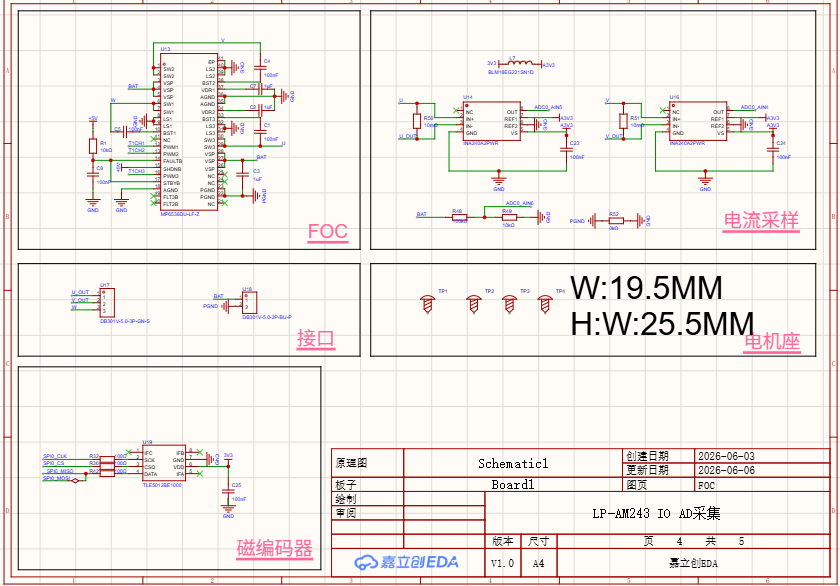840x586 pixels.
Task: Select test point TP4 screw symbol
Action: (x=545, y=304)
